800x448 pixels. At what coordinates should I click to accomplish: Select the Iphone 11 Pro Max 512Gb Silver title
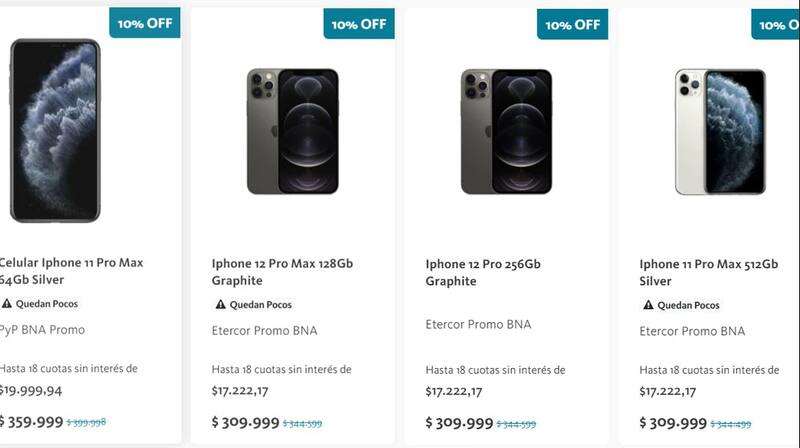click(708, 272)
